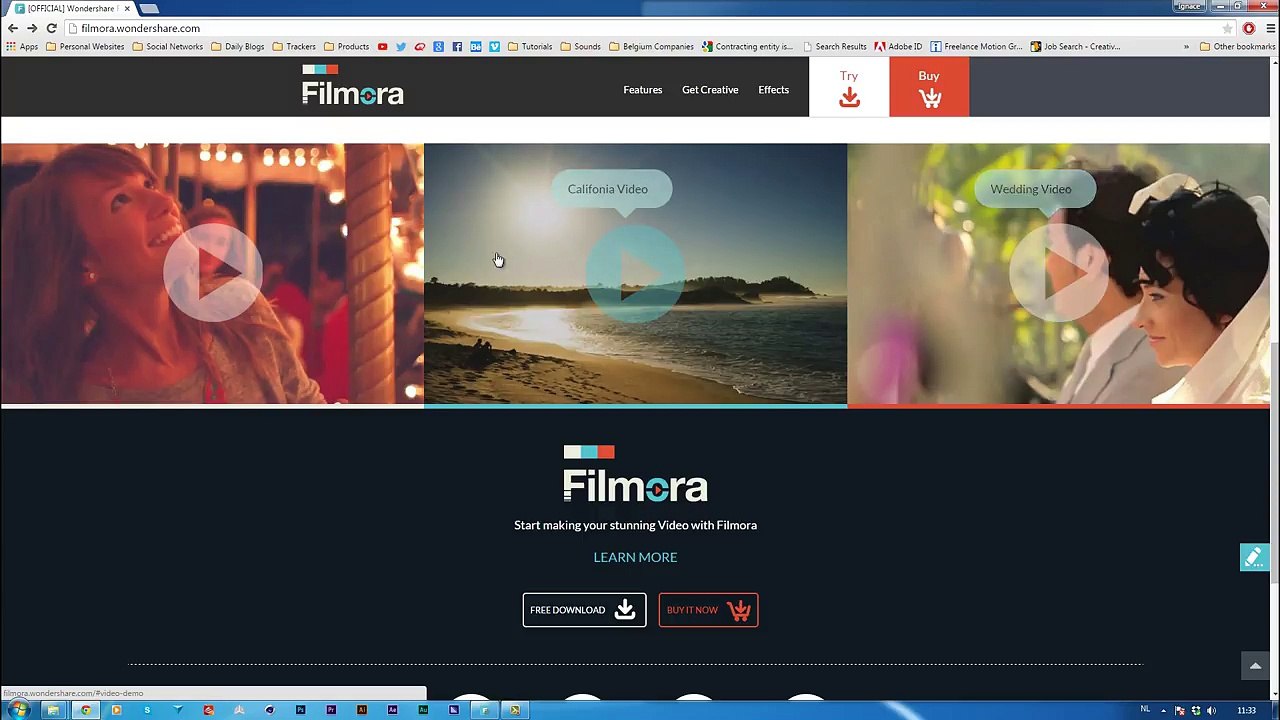Play the Wedding Video thumbnail
This screenshot has height=720, width=1280.
[1058, 272]
